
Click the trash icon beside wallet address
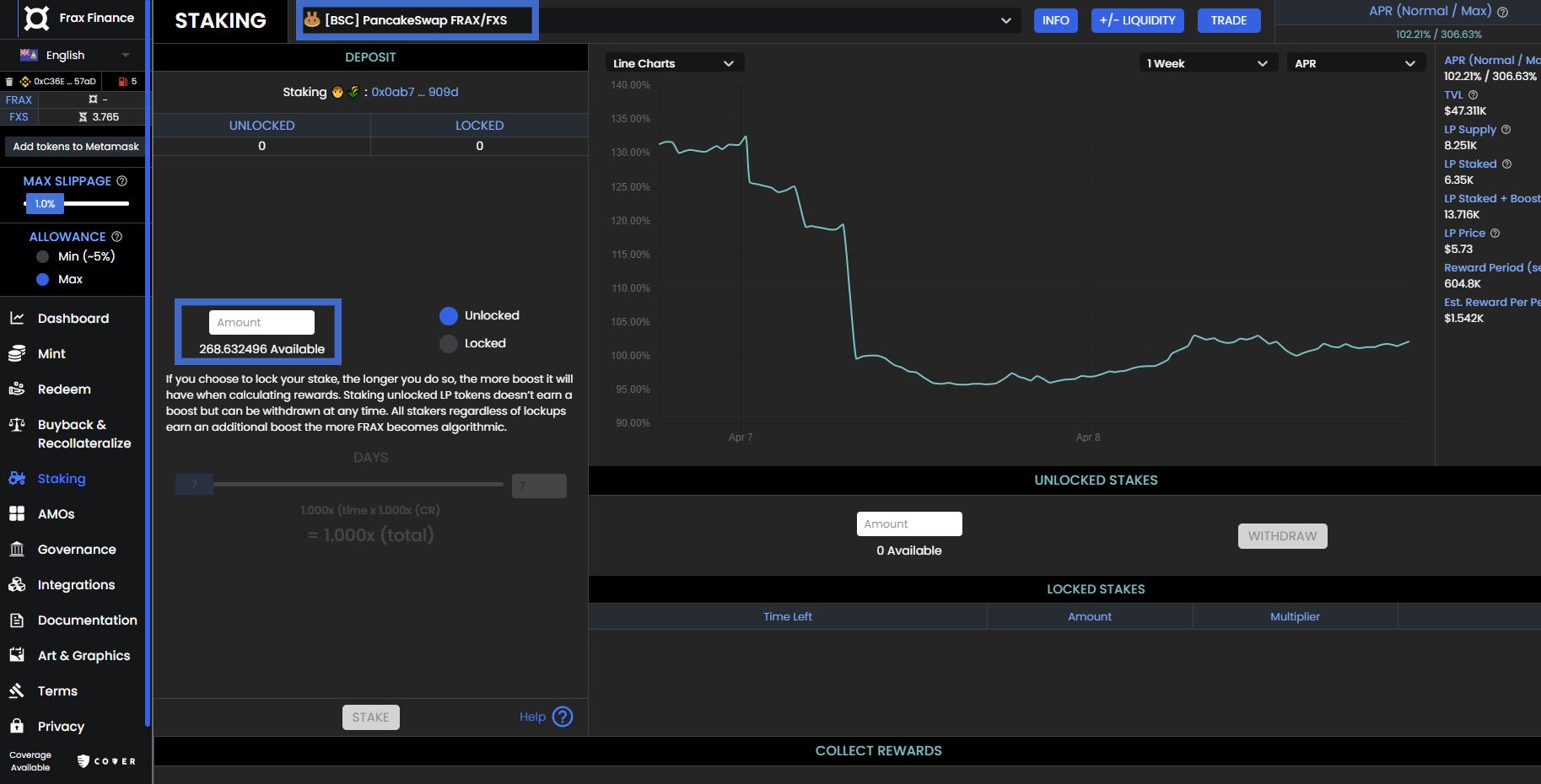click(x=9, y=82)
